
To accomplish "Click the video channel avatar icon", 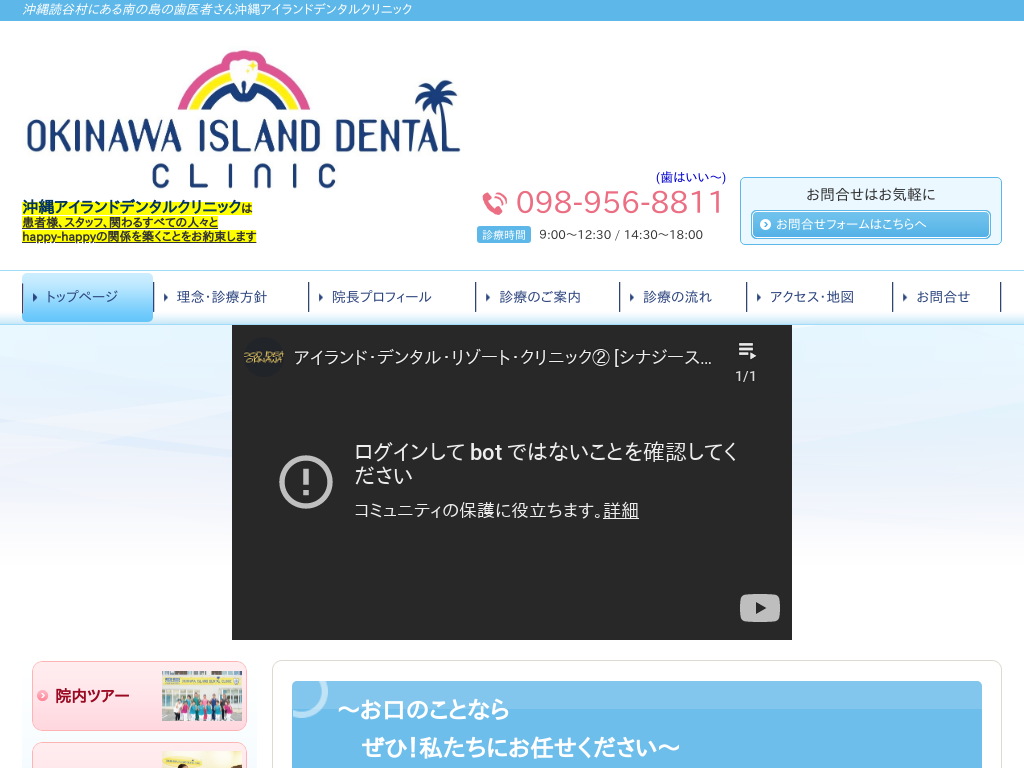I will [x=264, y=357].
